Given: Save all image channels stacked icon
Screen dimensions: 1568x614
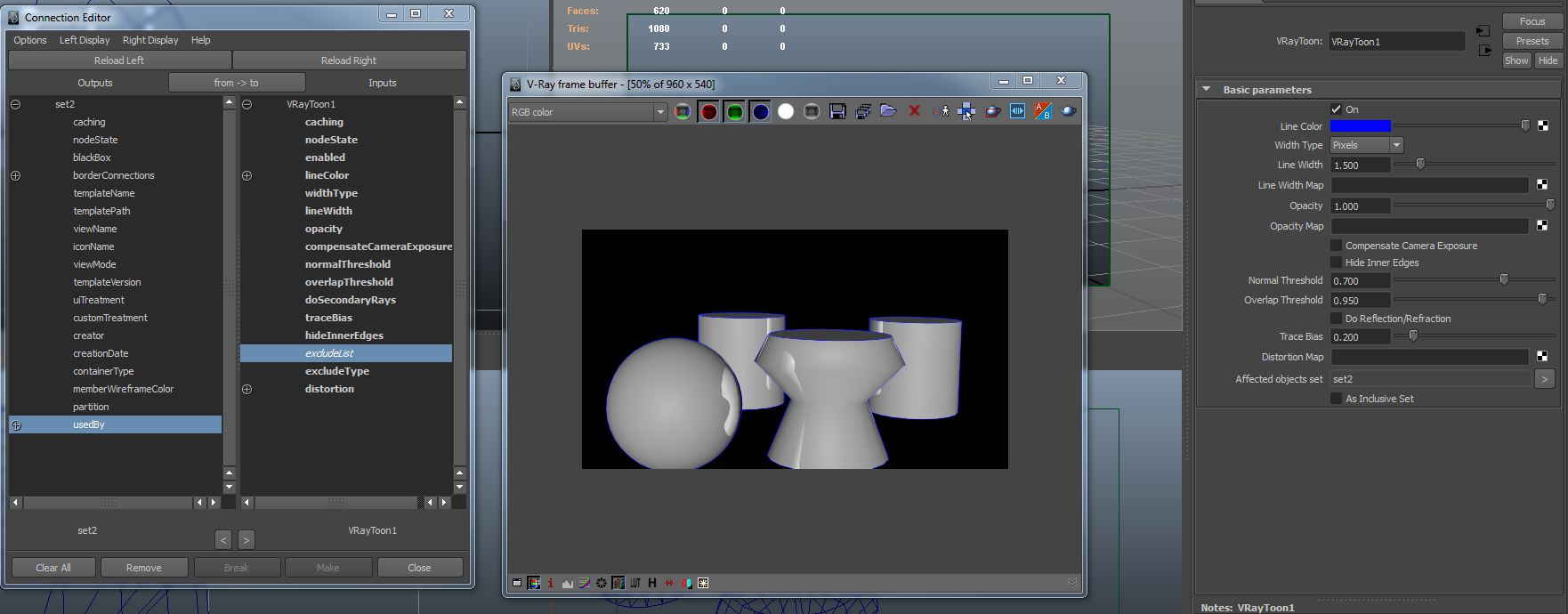Looking at the screenshot, I should 863,112.
